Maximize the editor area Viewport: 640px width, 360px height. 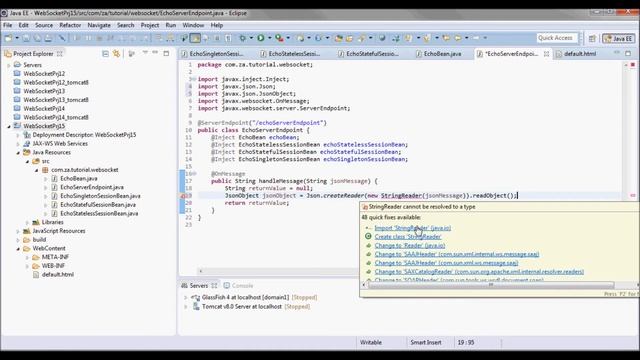pos(628,53)
